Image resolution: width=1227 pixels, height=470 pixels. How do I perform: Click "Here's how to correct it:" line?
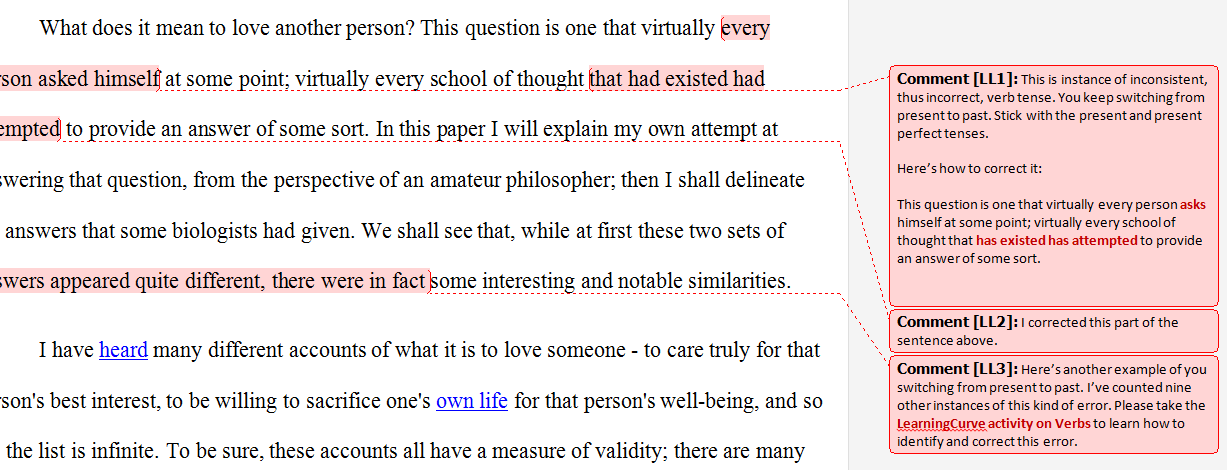click(x=969, y=168)
